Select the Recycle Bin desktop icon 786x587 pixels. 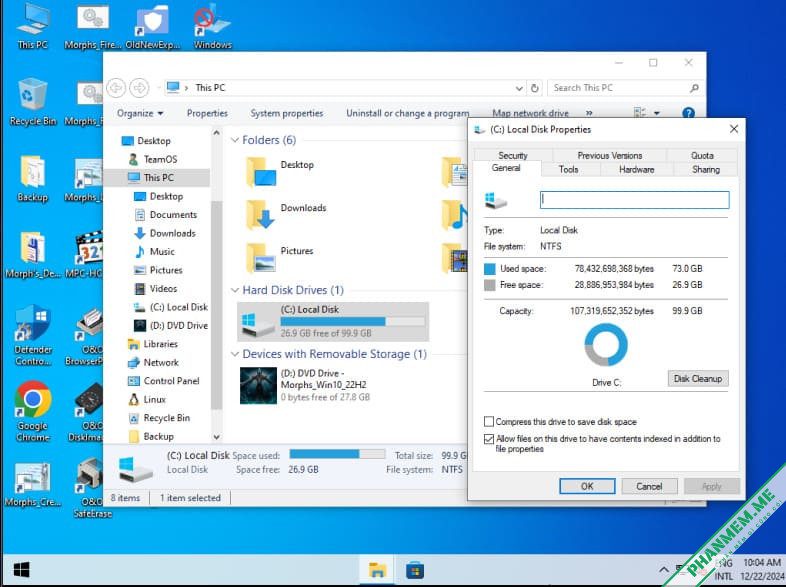(x=33, y=102)
